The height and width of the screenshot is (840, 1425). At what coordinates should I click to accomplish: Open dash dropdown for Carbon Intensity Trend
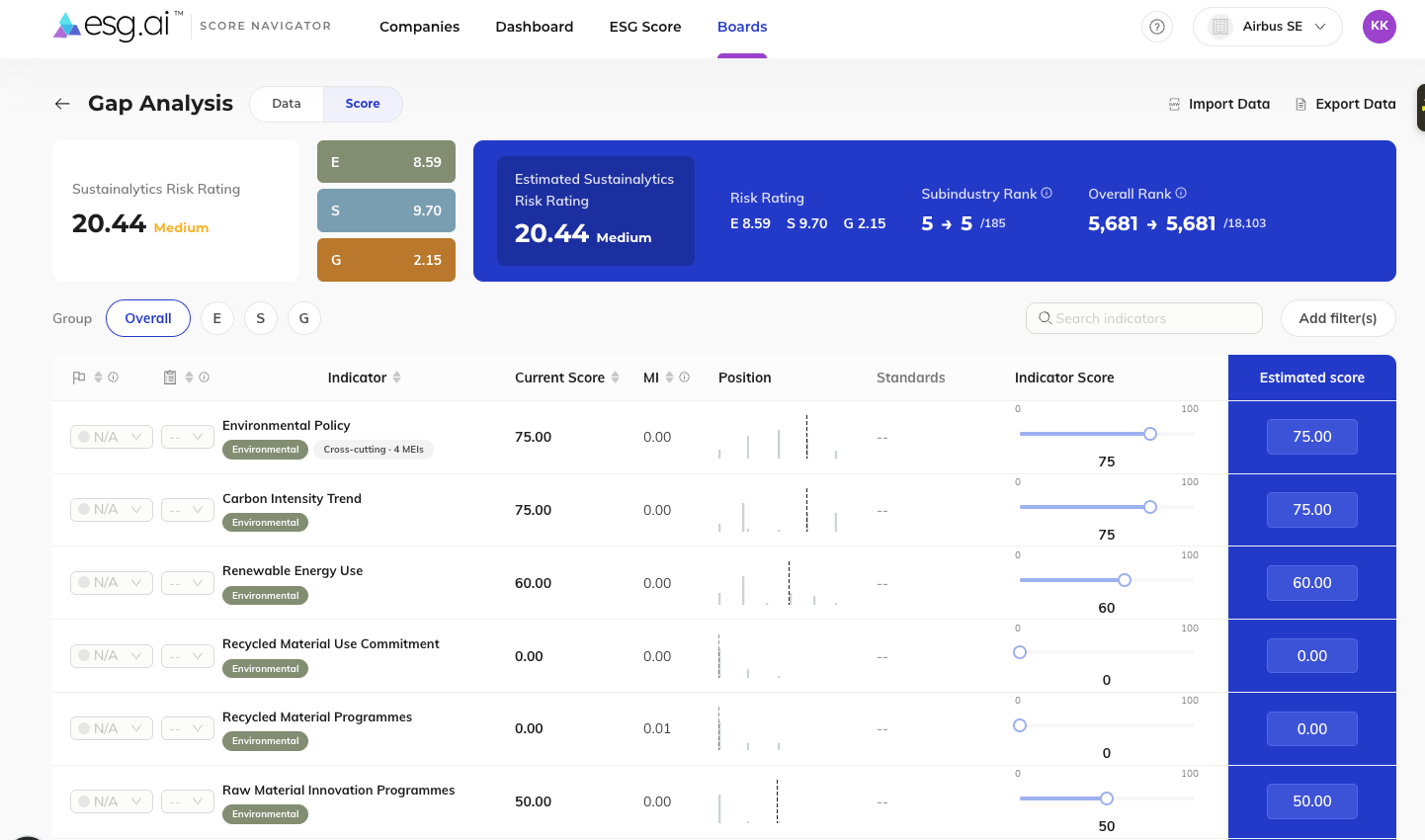tap(188, 510)
